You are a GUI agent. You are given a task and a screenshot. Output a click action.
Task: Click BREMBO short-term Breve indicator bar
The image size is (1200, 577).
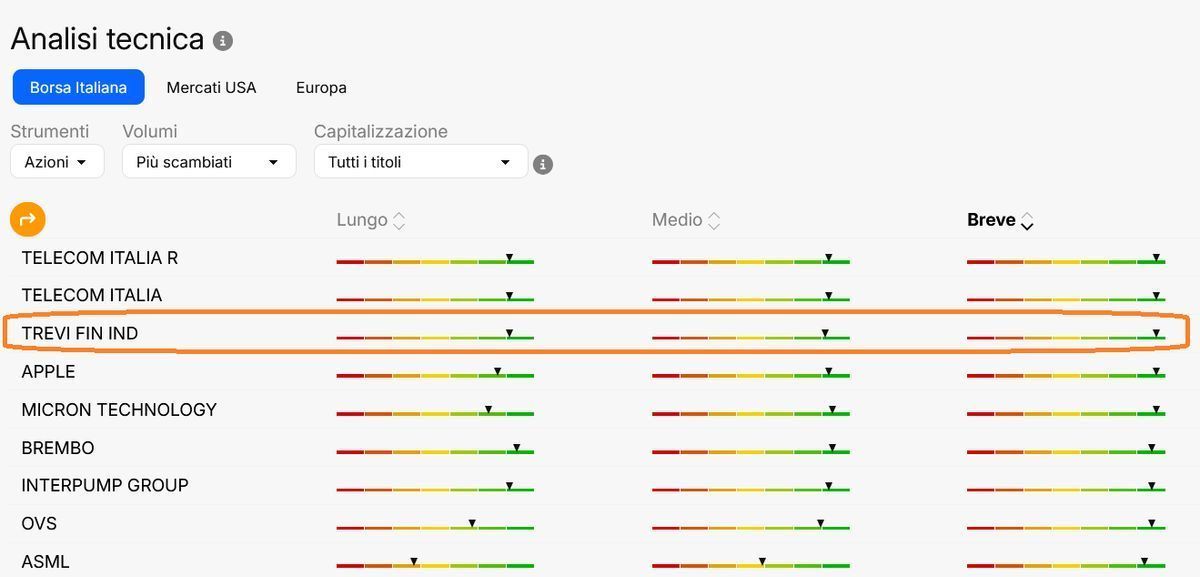point(1066,450)
